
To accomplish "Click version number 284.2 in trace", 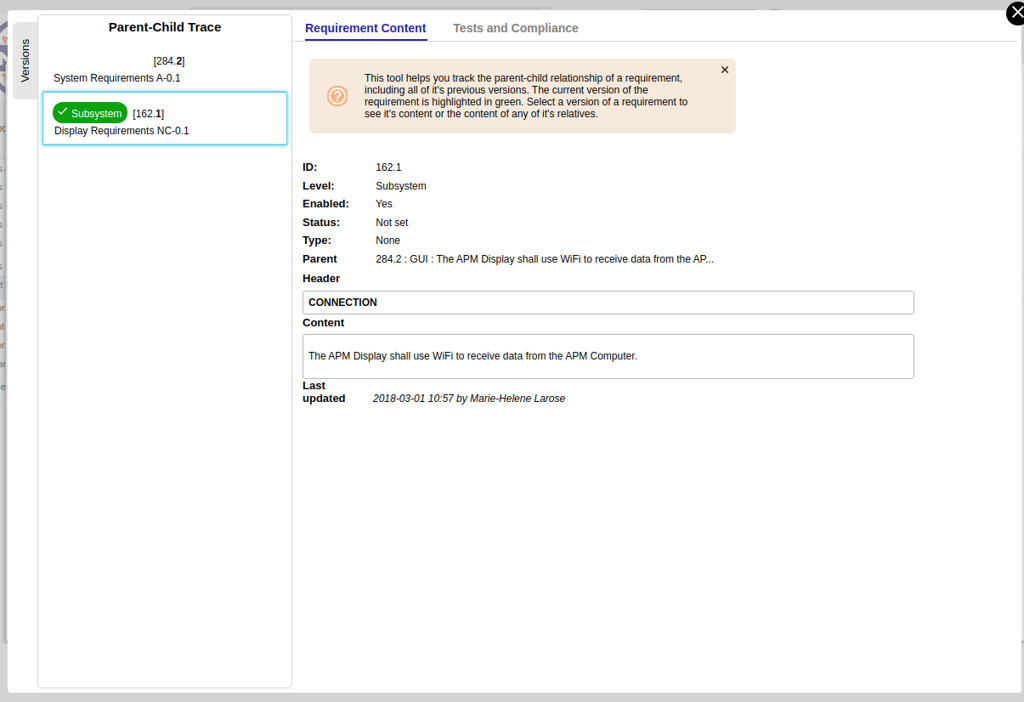I will point(169,61).
